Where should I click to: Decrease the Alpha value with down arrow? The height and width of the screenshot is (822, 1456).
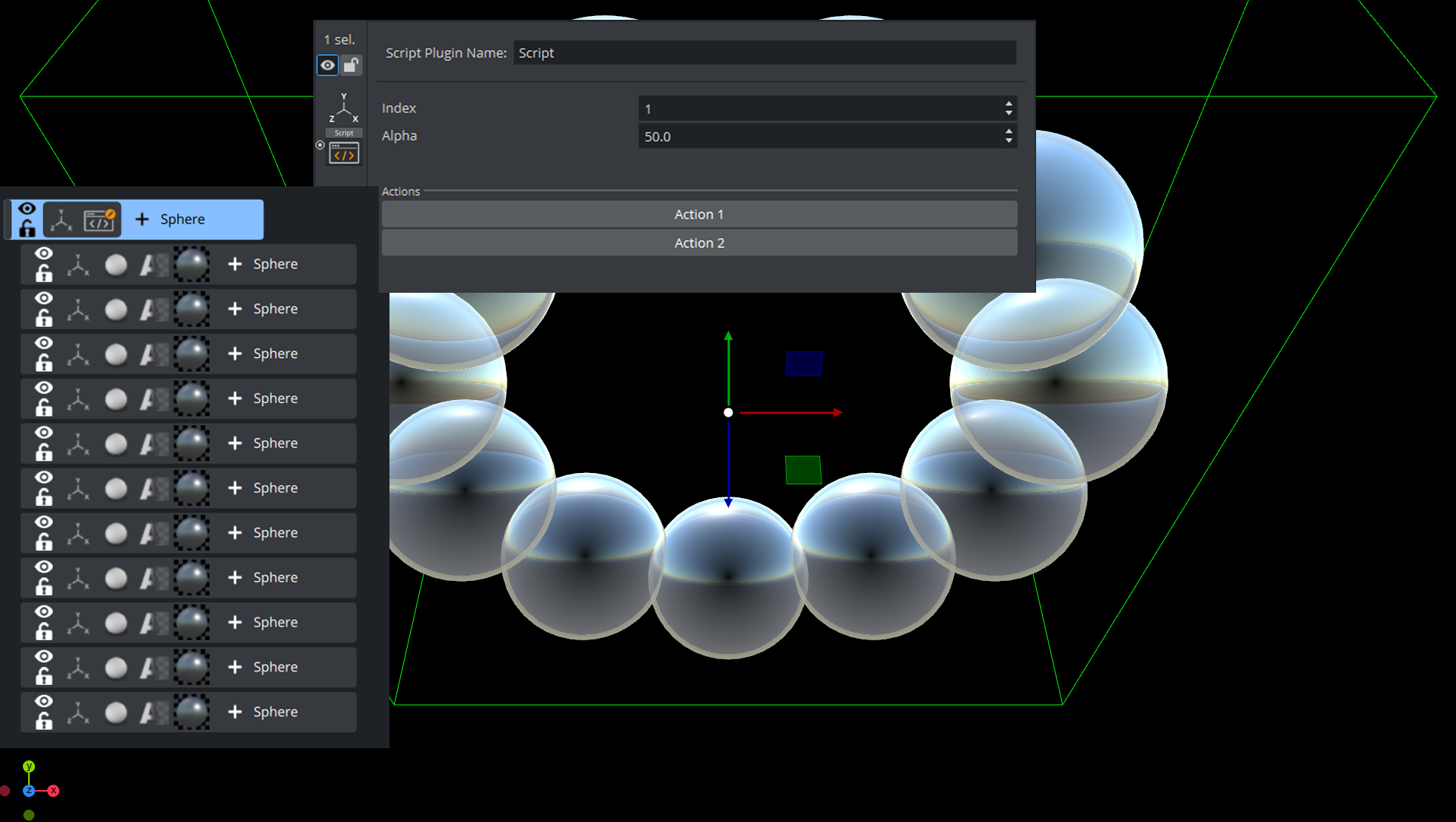tap(1009, 141)
